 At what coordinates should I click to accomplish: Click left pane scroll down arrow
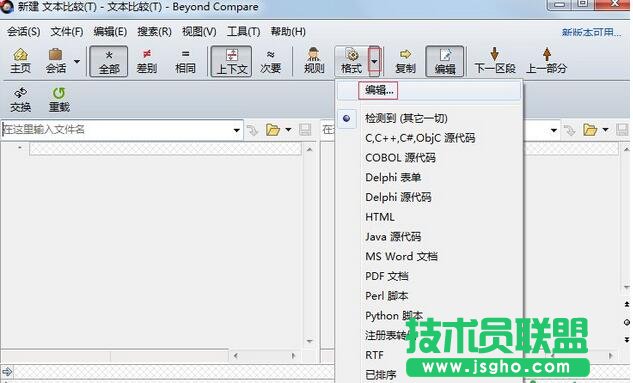click(x=309, y=341)
